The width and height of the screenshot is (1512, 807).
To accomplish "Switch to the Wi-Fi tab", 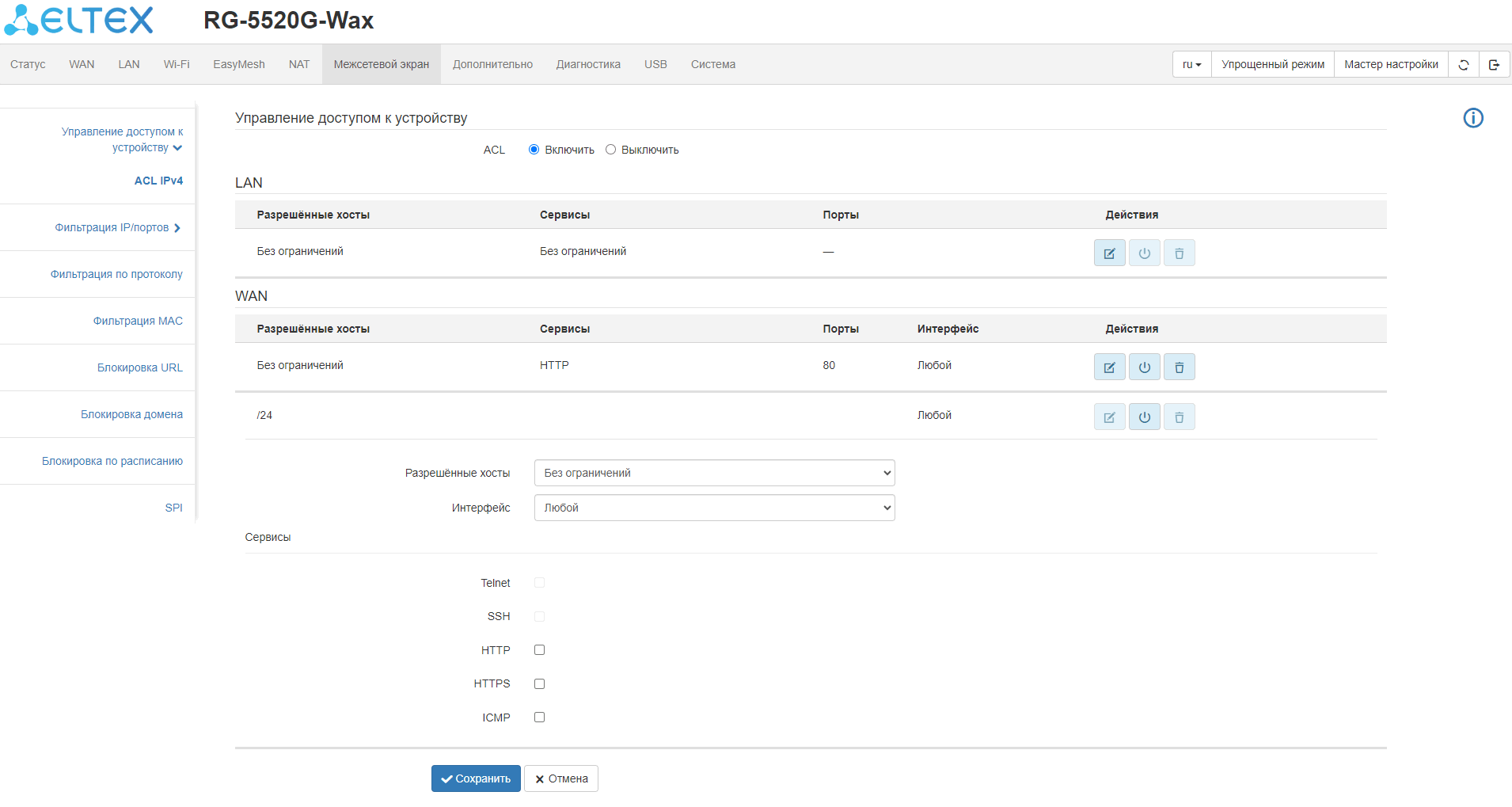I will pos(177,65).
